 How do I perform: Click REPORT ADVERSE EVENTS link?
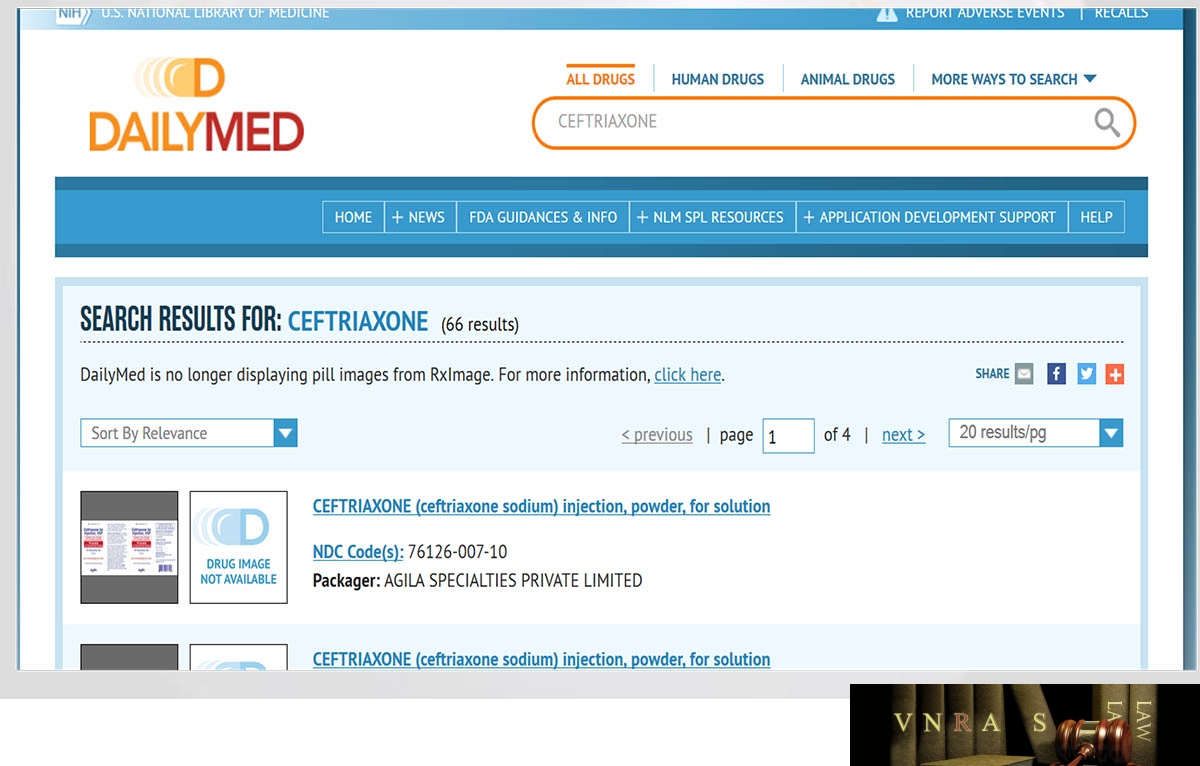coord(985,12)
